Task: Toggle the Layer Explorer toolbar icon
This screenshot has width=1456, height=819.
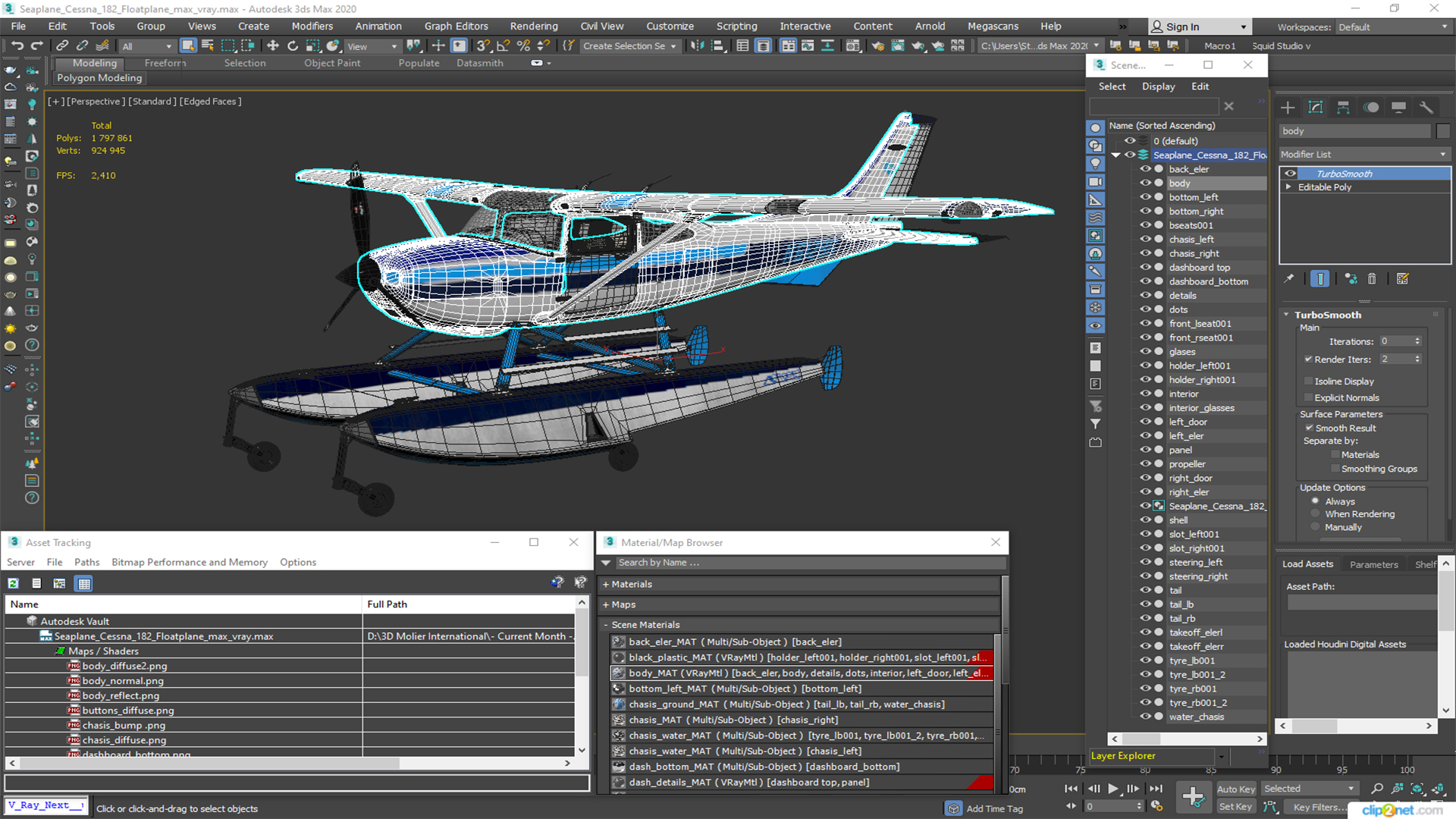Action: (764, 45)
